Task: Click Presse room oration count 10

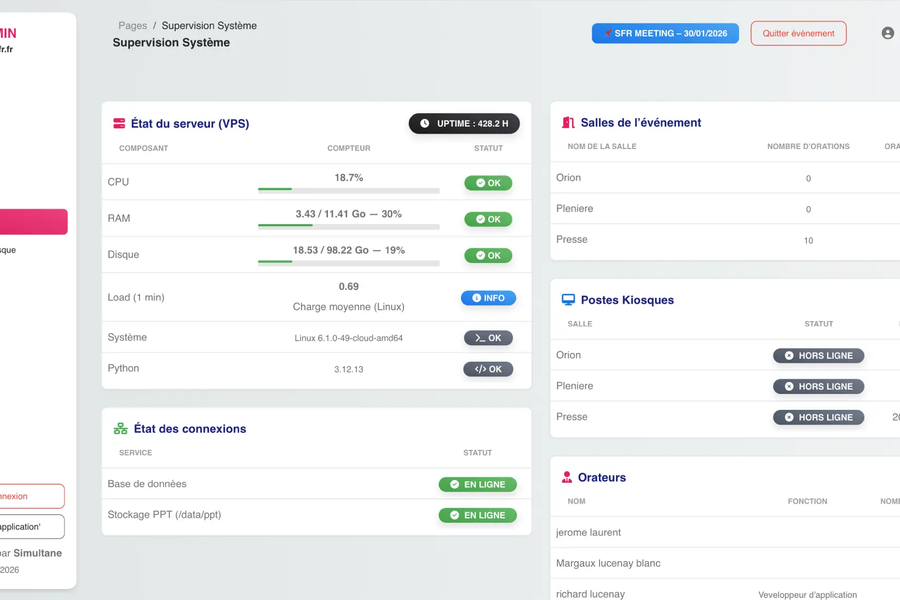Action: (x=808, y=241)
